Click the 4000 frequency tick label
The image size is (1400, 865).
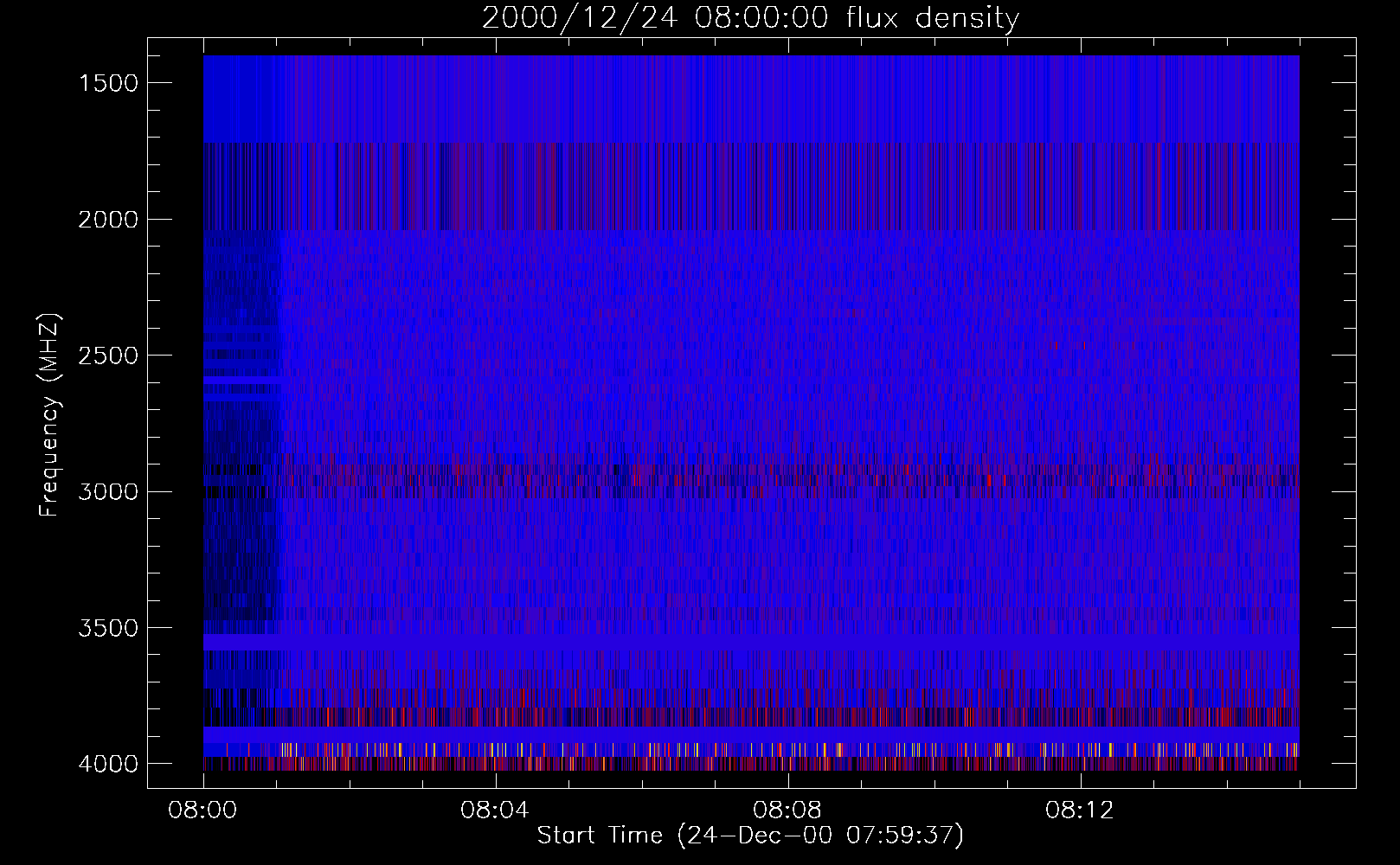(x=108, y=764)
